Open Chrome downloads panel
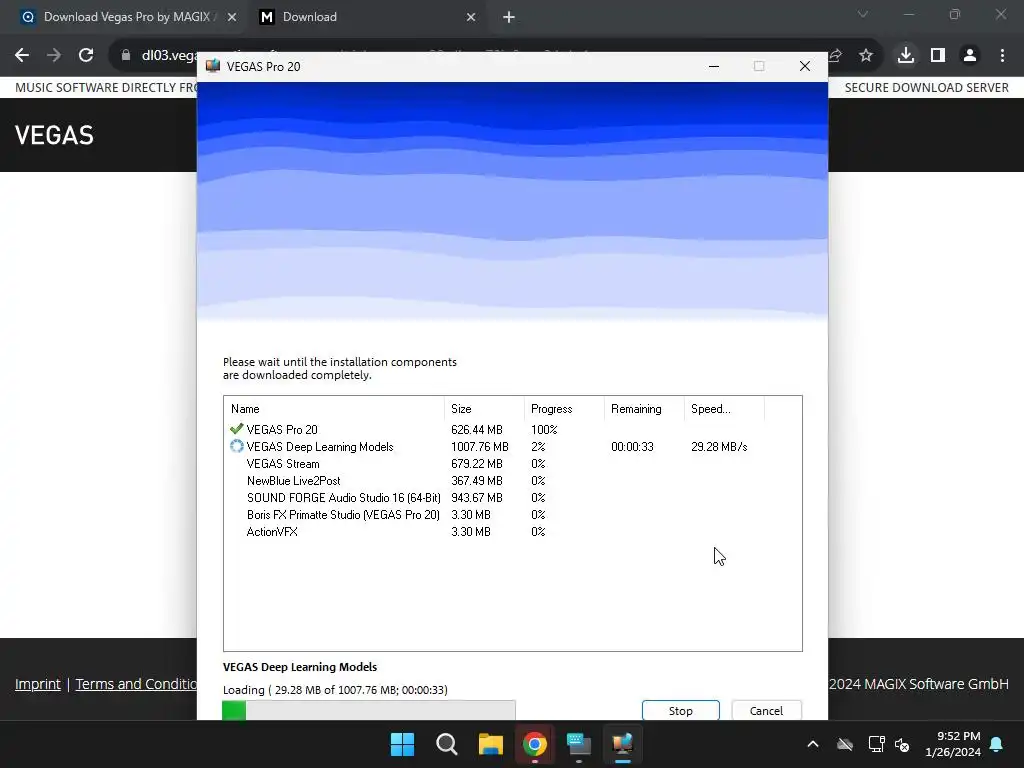The width and height of the screenshot is (1024, 768). pos(906,56)
